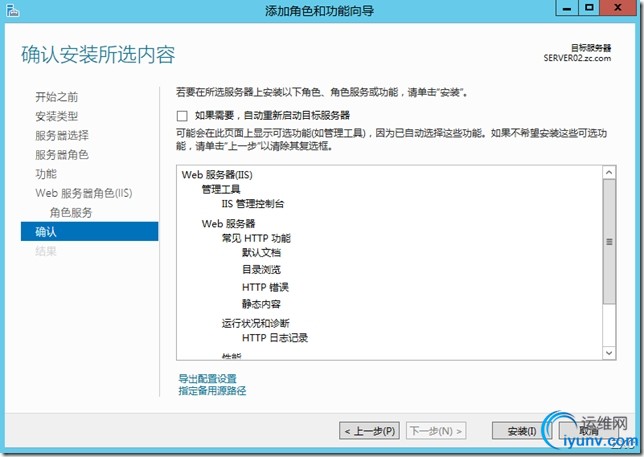
Task: Minimize the wizard window
Action: (x=567, y=8)
